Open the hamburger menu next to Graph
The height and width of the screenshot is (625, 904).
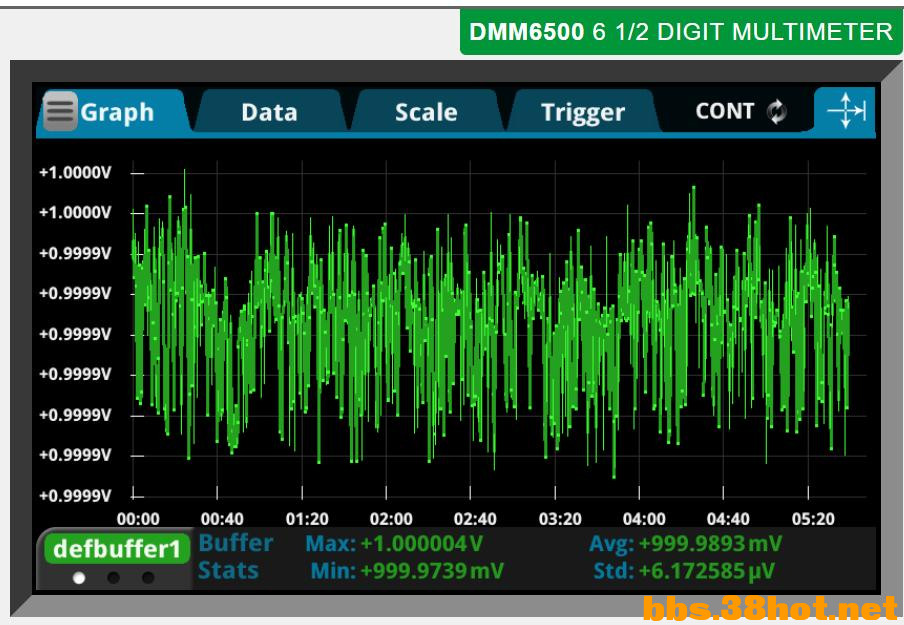click(61, 112)
